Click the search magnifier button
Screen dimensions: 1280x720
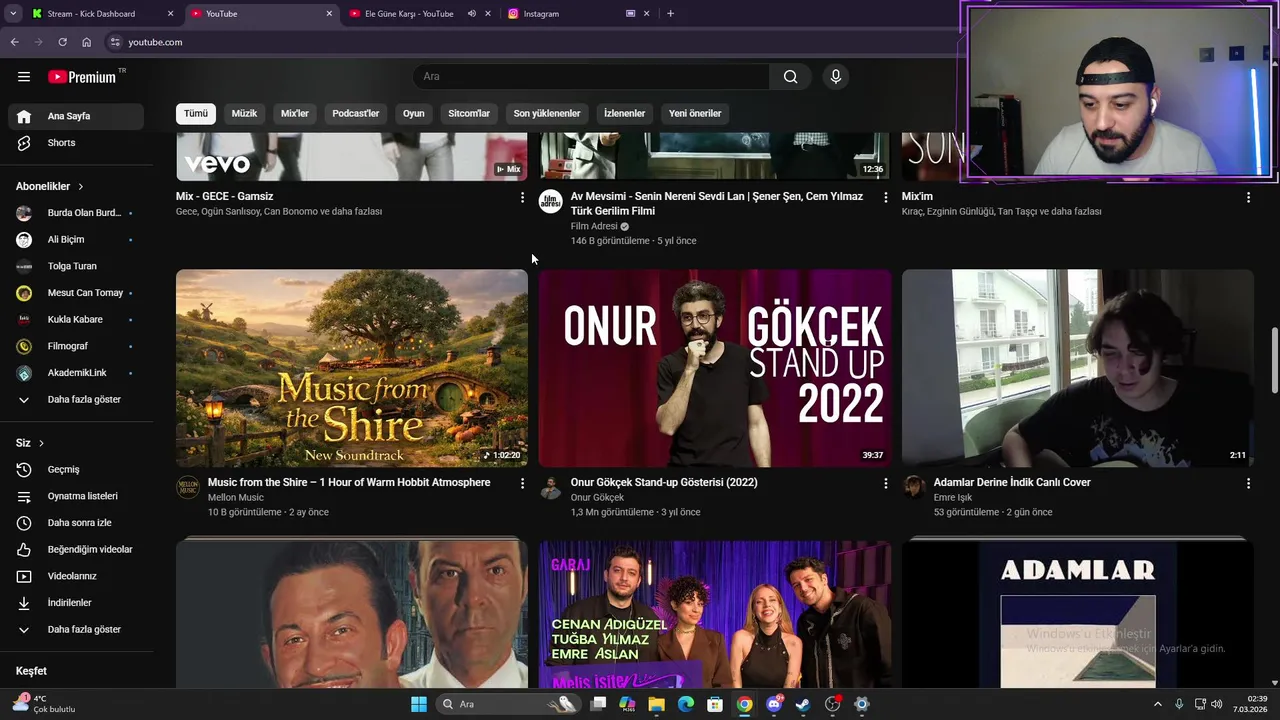click(x=790, y=77)
